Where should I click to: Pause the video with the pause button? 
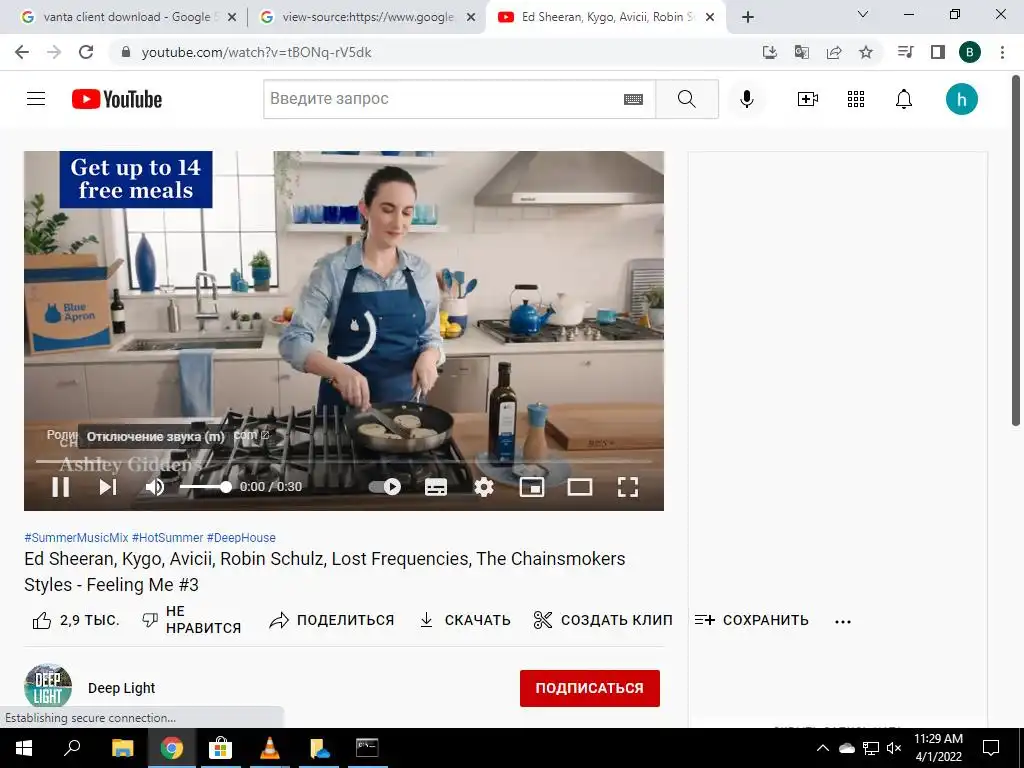61,487
